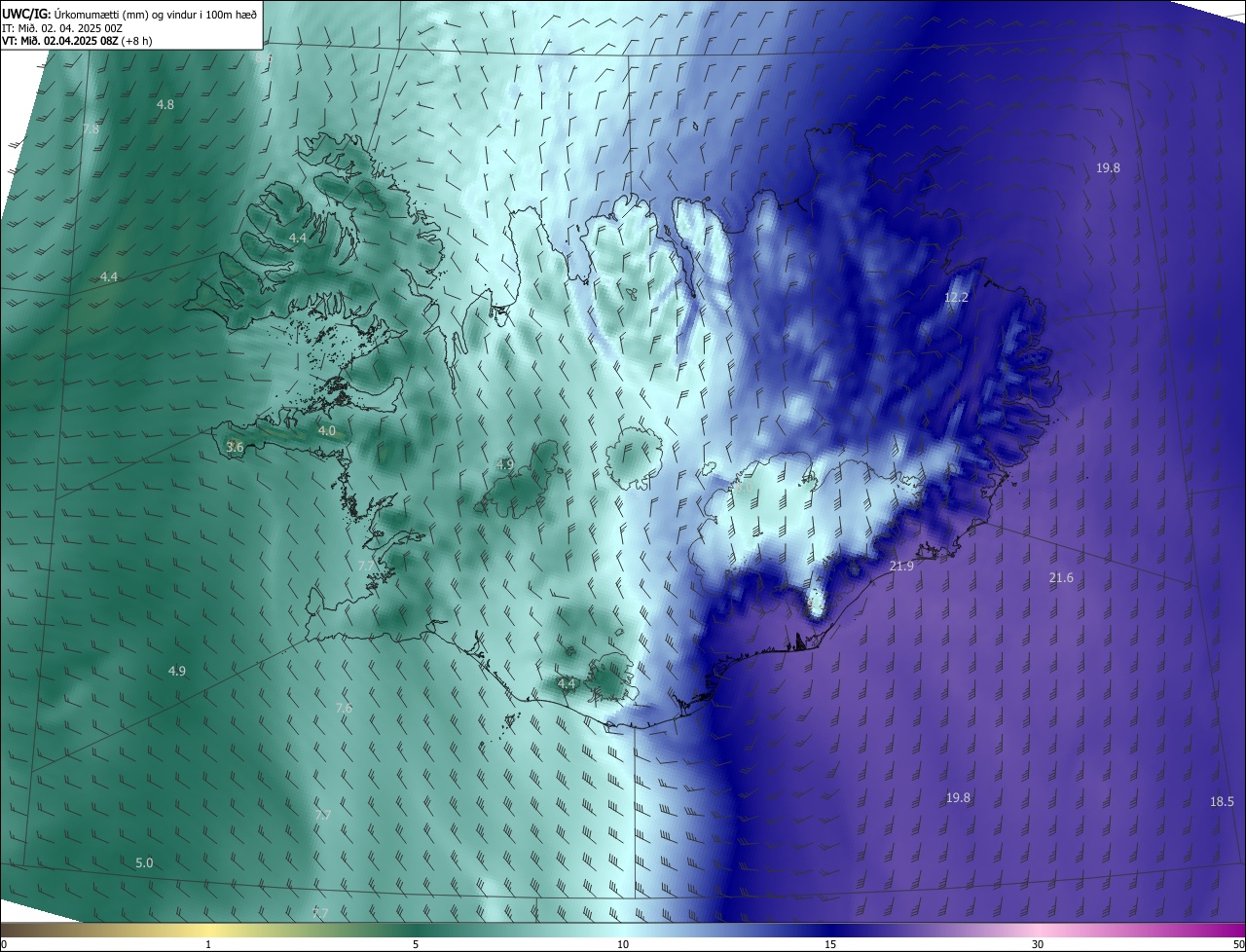Click the "18.5" value label on the map
The height and width of the screenshot is (952, 1246).
(x=1222, y=801)
